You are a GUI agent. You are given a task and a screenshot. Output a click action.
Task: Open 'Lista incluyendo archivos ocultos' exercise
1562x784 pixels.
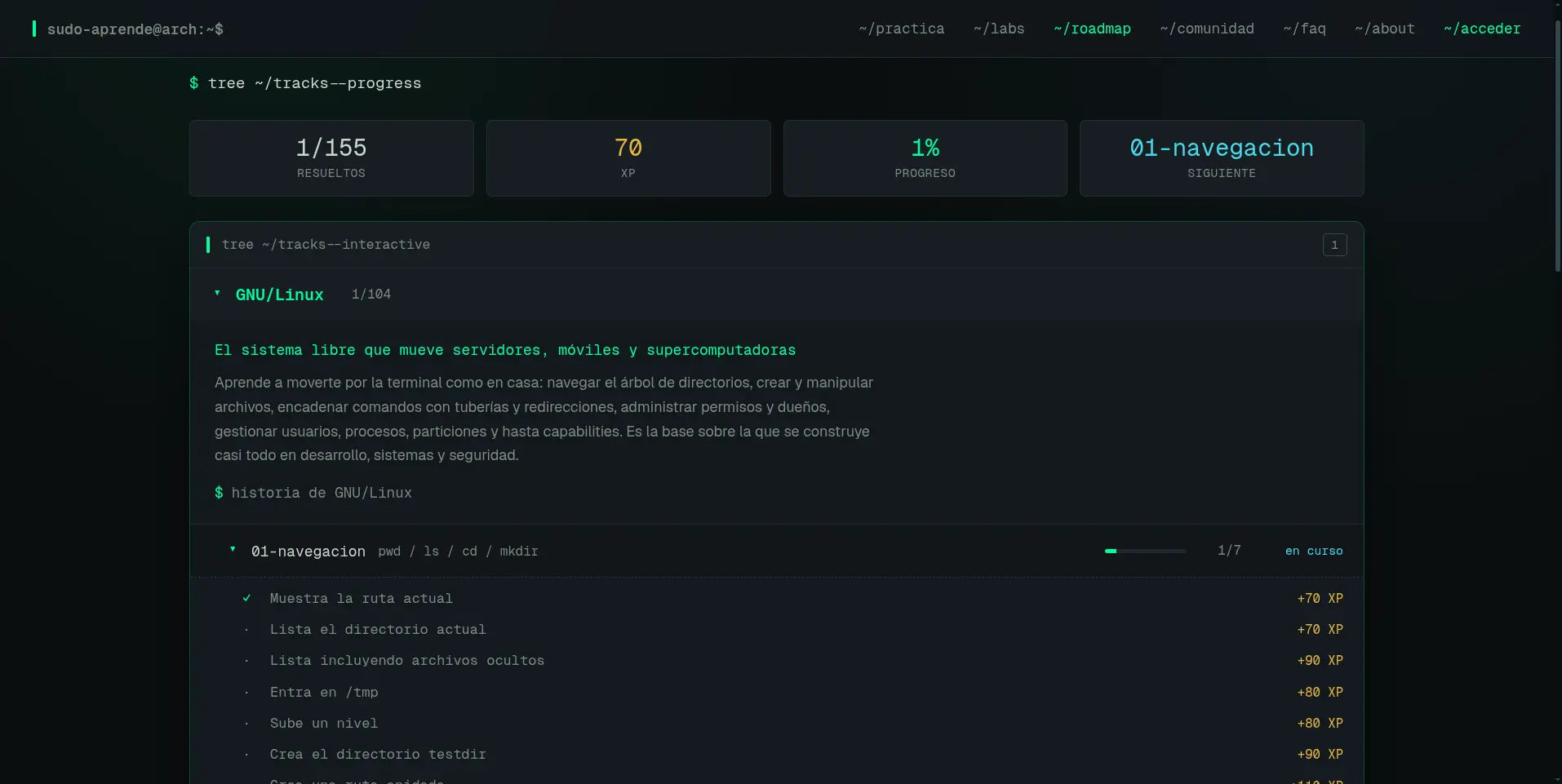tap(407, 661)
